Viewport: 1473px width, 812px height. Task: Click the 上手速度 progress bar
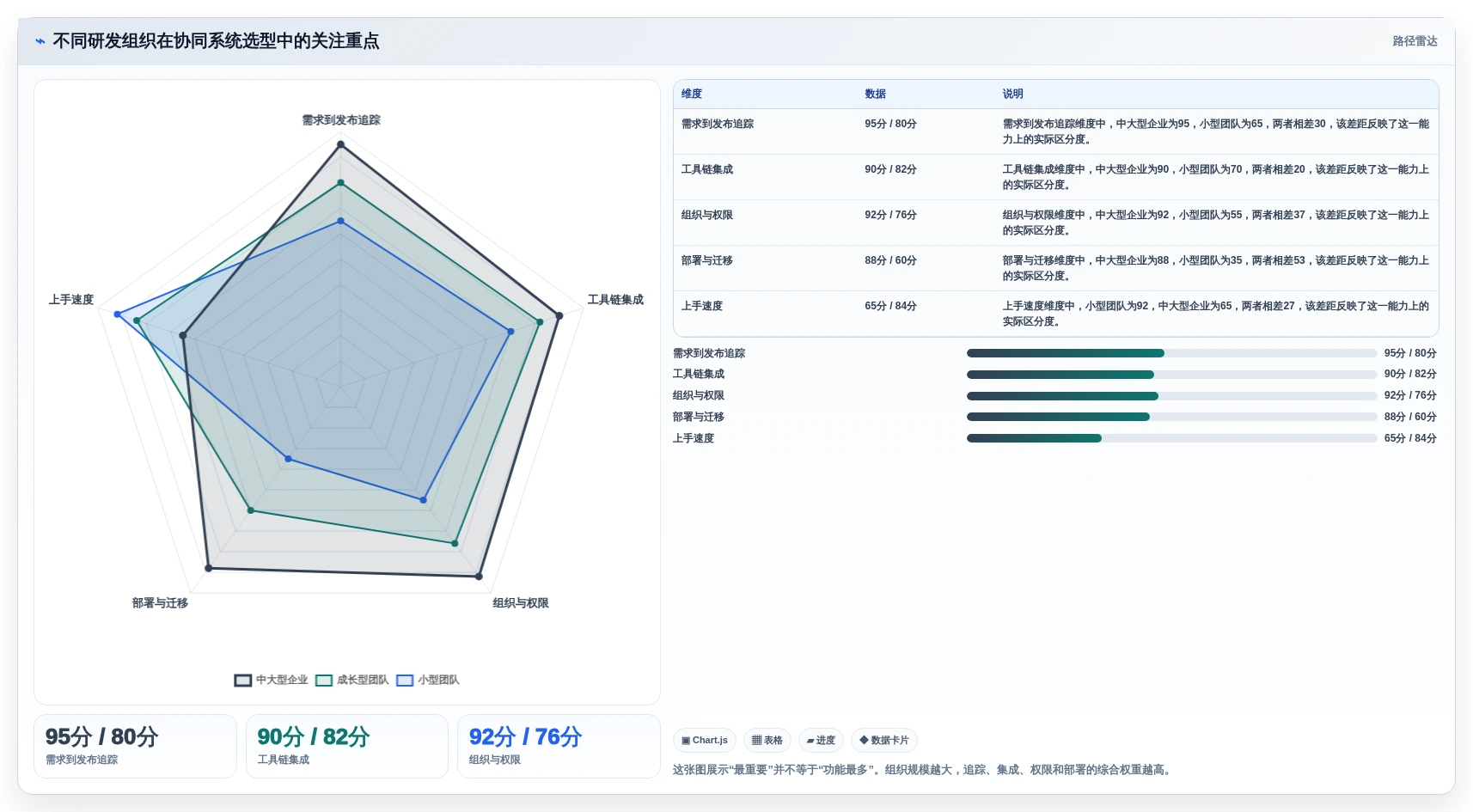(x=1172, y=438)
